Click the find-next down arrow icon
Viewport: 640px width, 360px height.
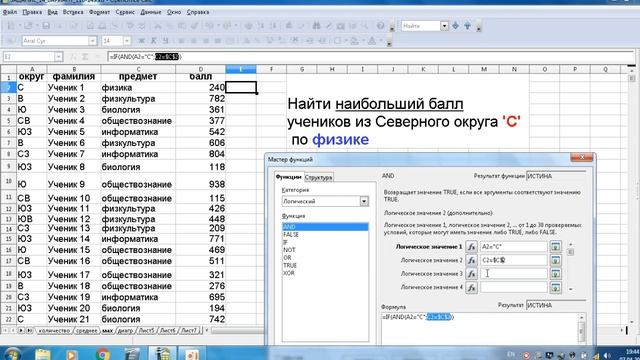point(456,26)
